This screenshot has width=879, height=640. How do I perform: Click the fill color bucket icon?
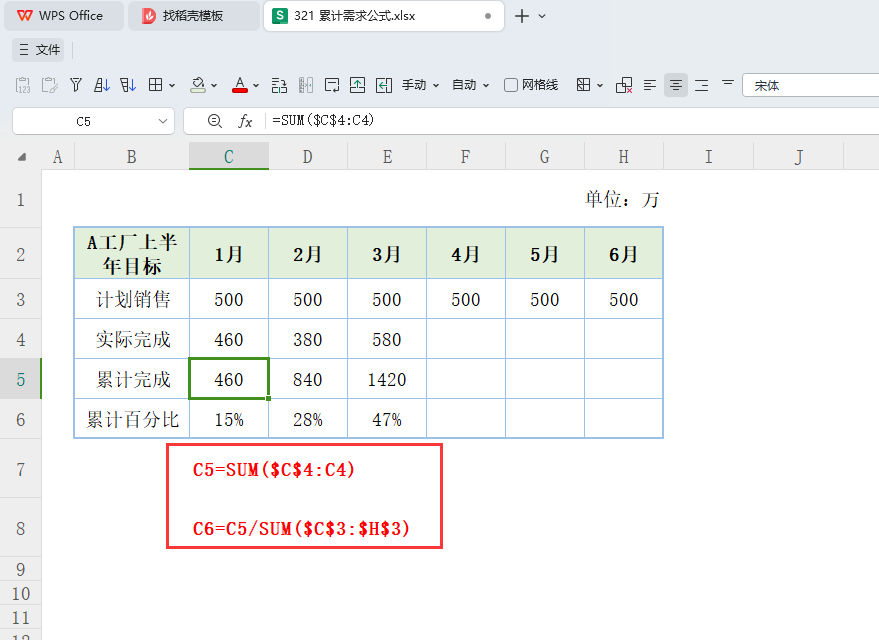(198, 85)
